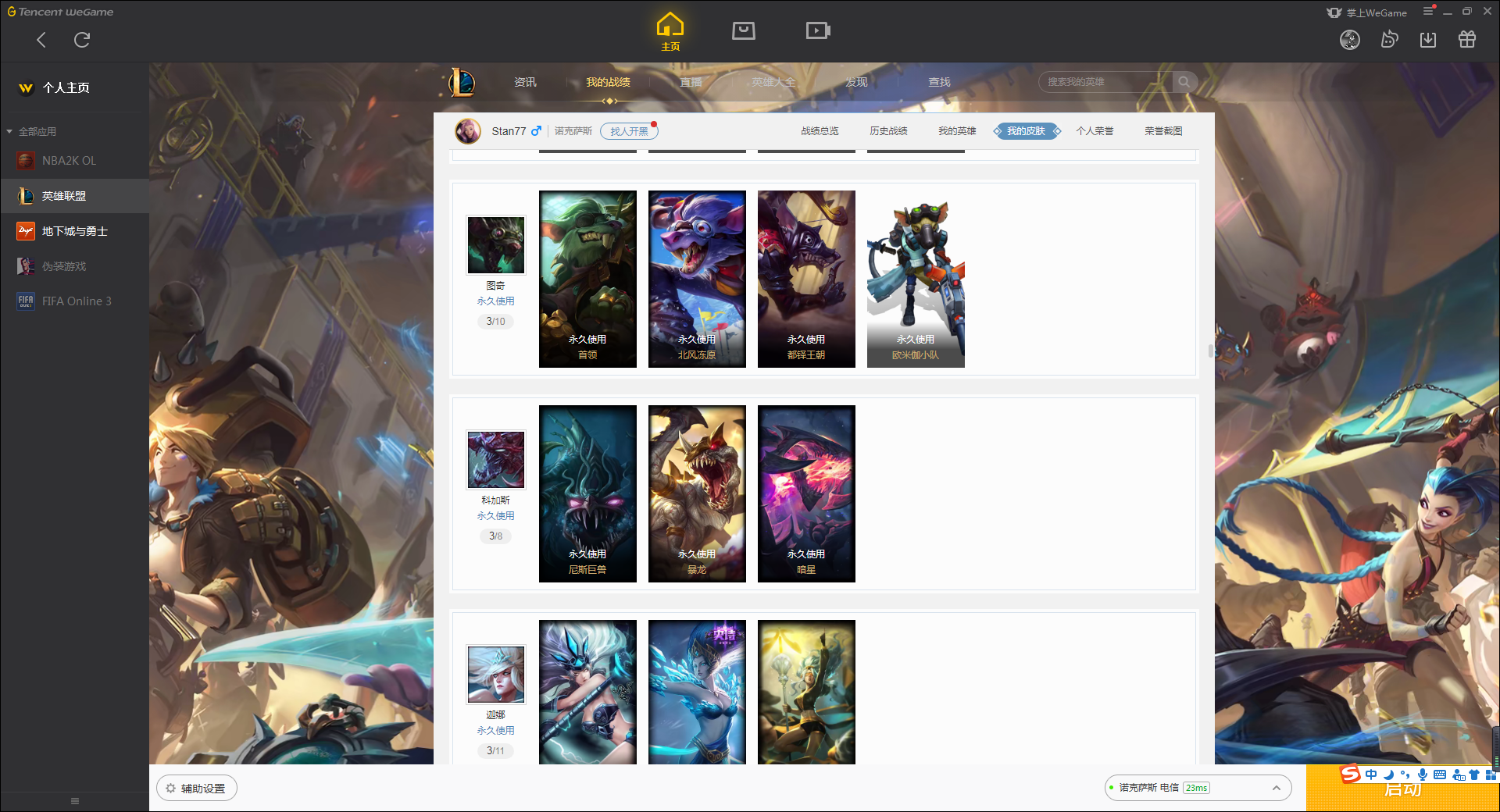Toggle the IME moon half-width icon

(x=1388, y=775)
